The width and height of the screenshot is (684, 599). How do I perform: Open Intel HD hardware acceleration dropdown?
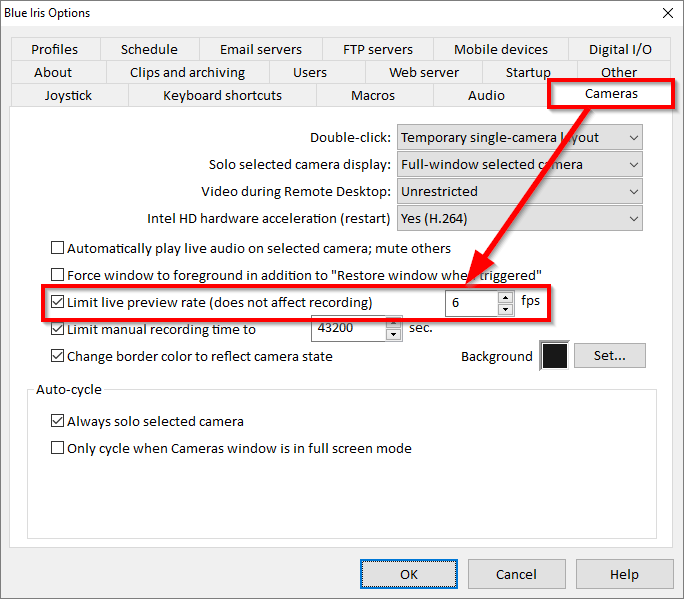(520, 219)
